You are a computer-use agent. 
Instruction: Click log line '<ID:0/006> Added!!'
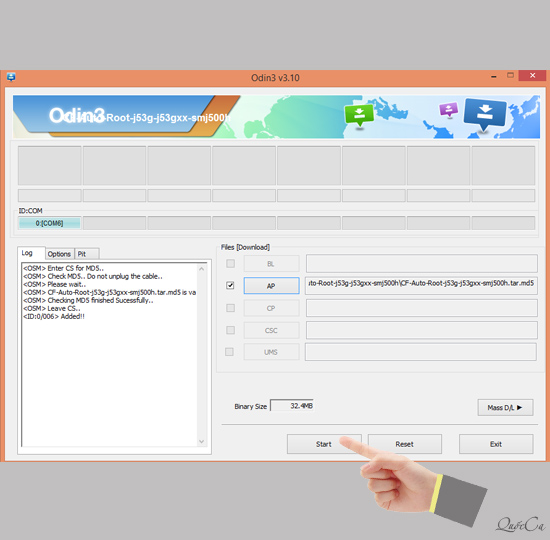pos(54,316)
